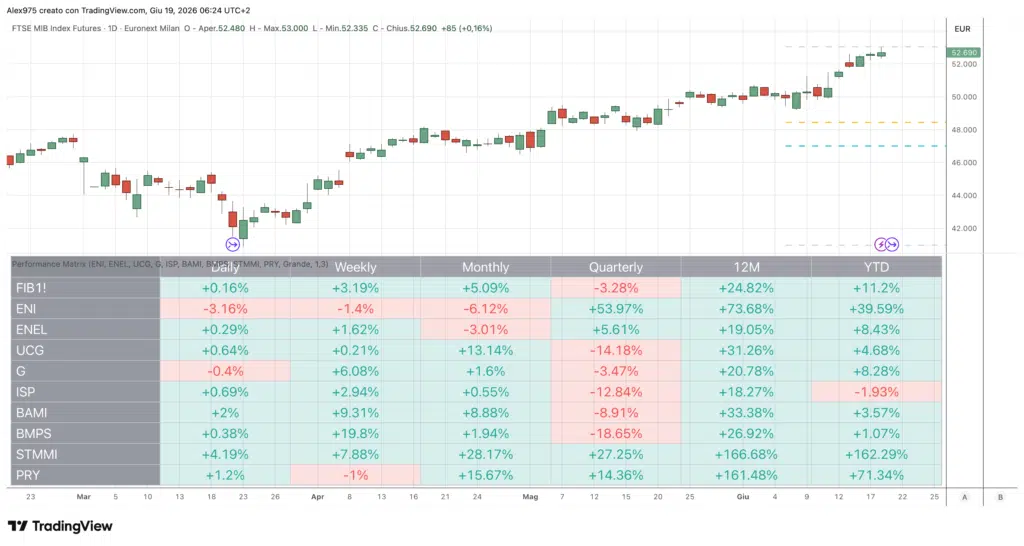This screenshot has height=546, width=1024.
Task: Click BMPS quarterly value -18.65%
Action: (616, 434)
